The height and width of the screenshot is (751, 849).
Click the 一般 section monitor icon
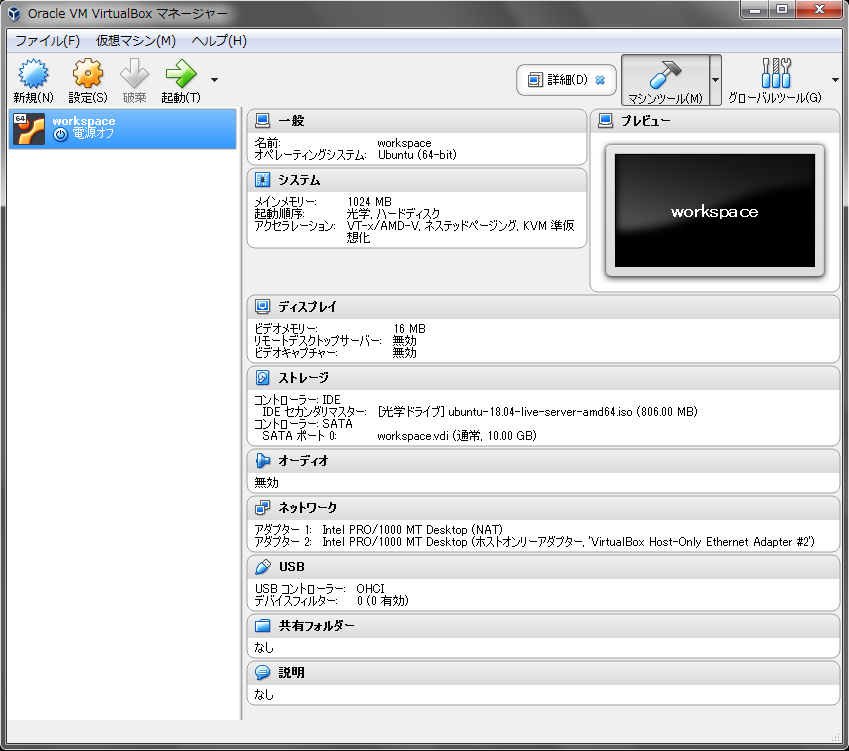click(x=263, y=120)
